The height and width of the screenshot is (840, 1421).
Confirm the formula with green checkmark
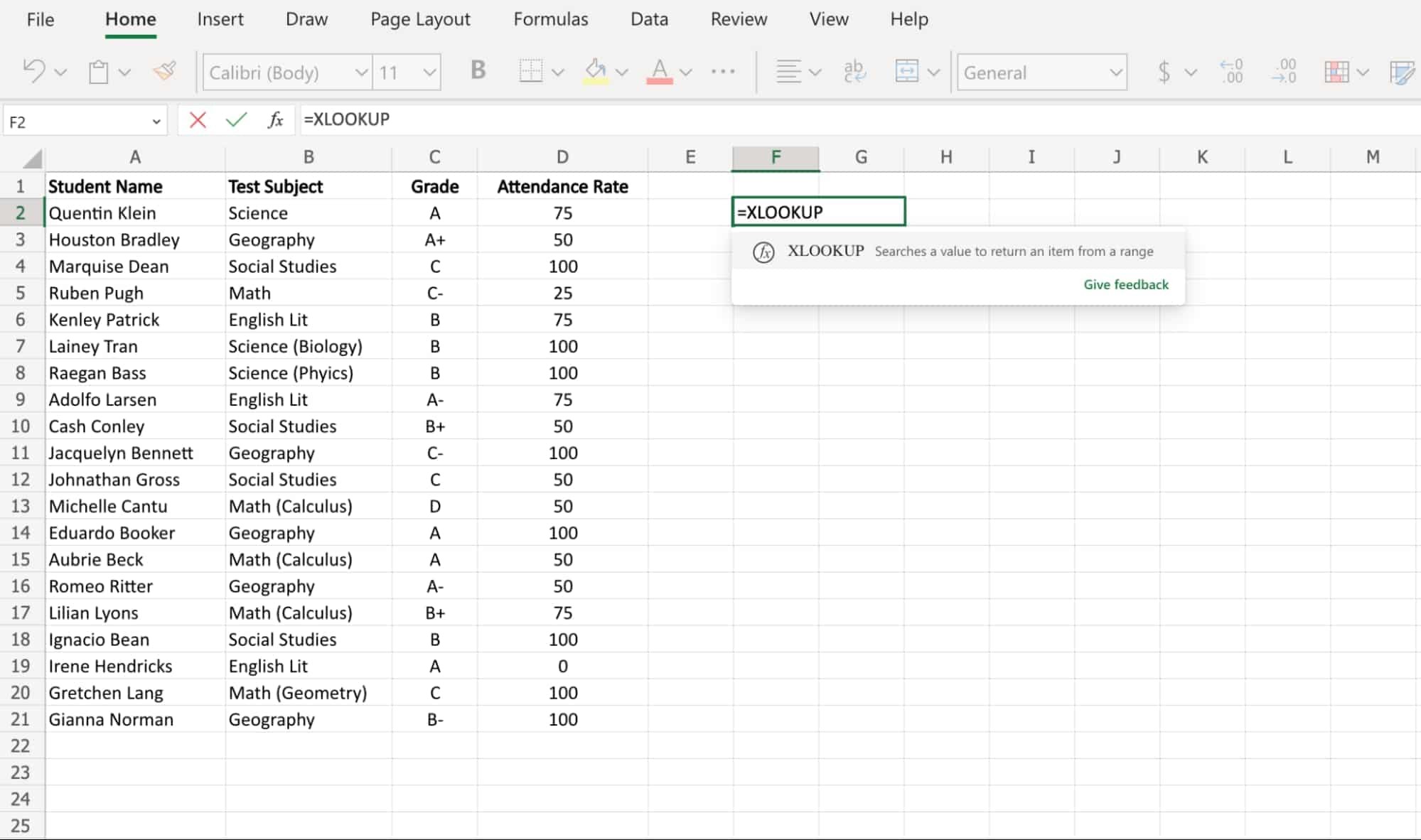point(236,120)
